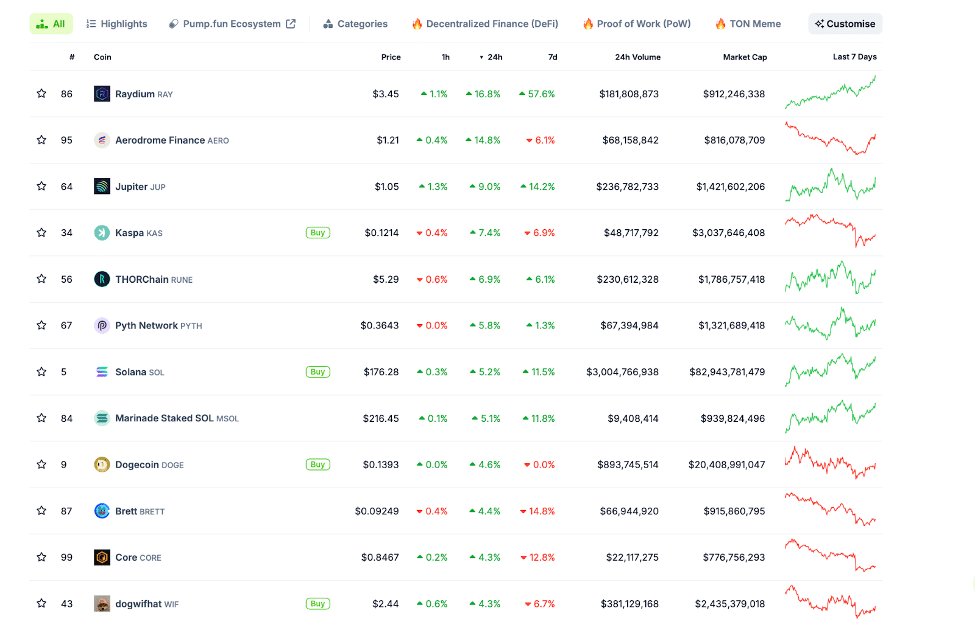Click the Buy button for Dogecoin

(x=318, y=464)
